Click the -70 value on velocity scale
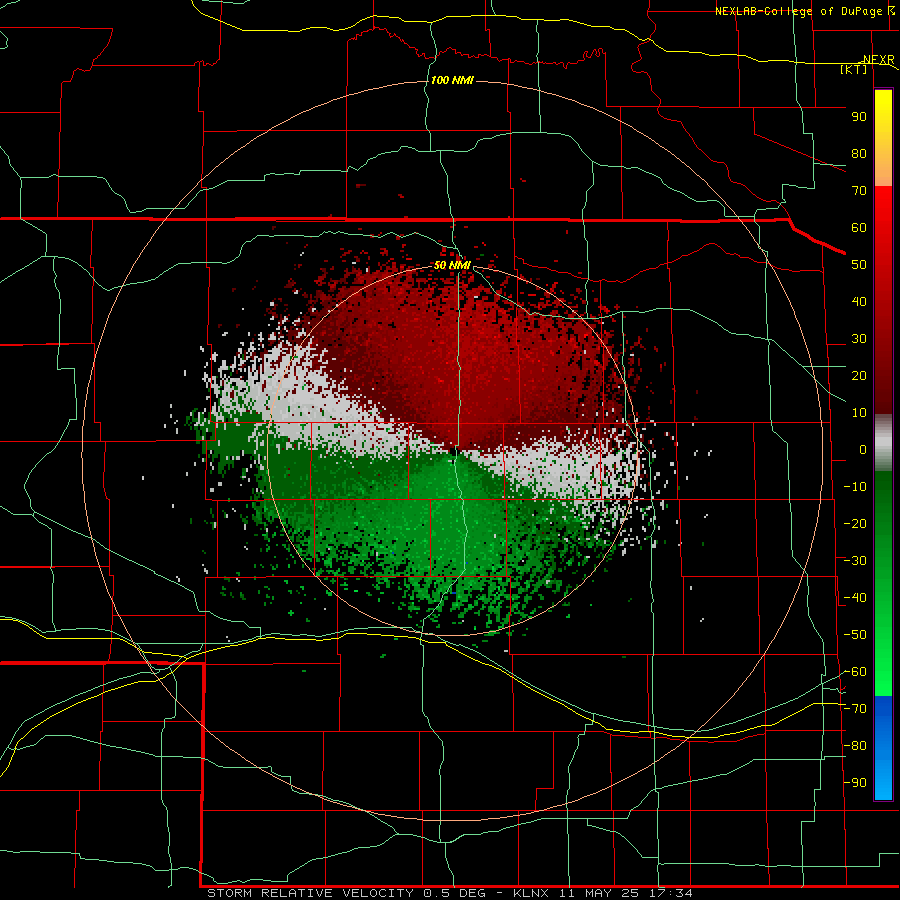Image resolution: width=900 pixels, height=900 pixels. tap(855, 709)
